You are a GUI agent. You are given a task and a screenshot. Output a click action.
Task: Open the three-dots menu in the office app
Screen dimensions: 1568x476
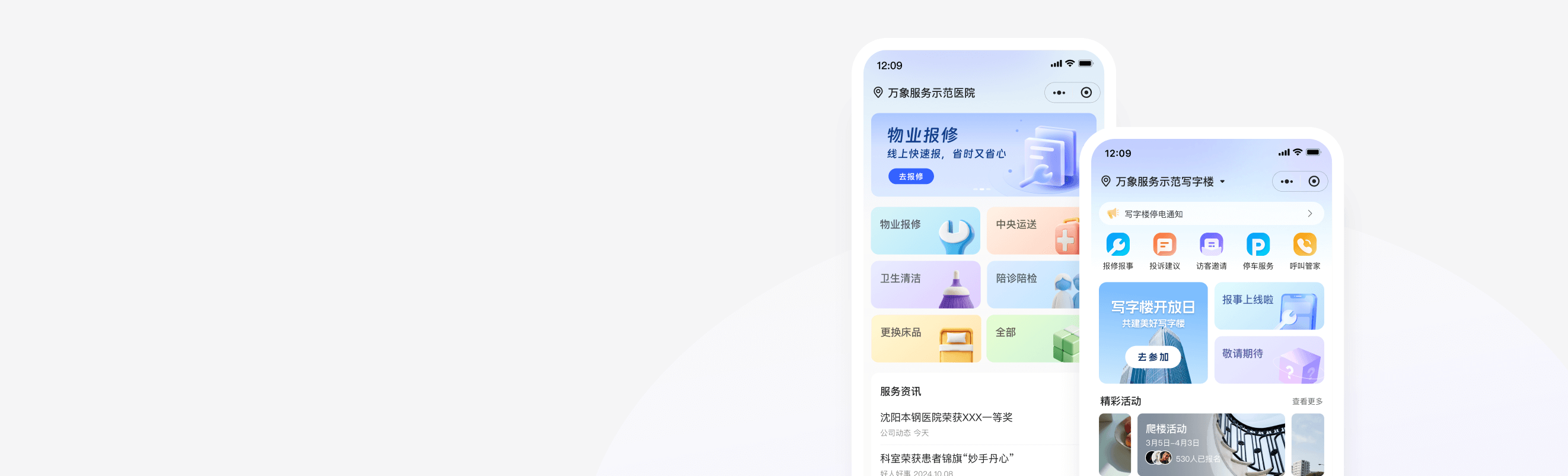[1286, 181]
